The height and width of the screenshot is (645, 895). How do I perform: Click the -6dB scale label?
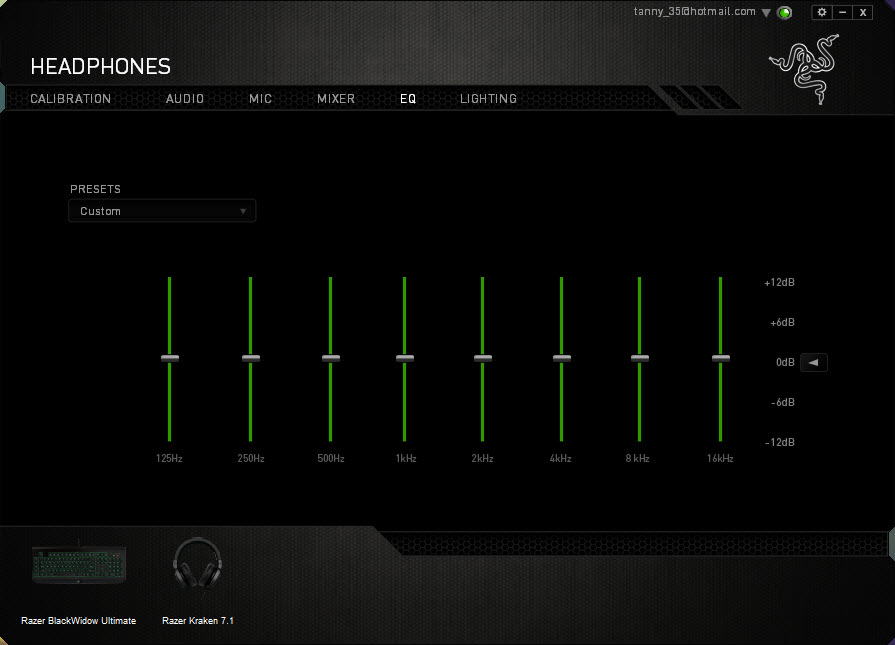click(x=783, y=402)
